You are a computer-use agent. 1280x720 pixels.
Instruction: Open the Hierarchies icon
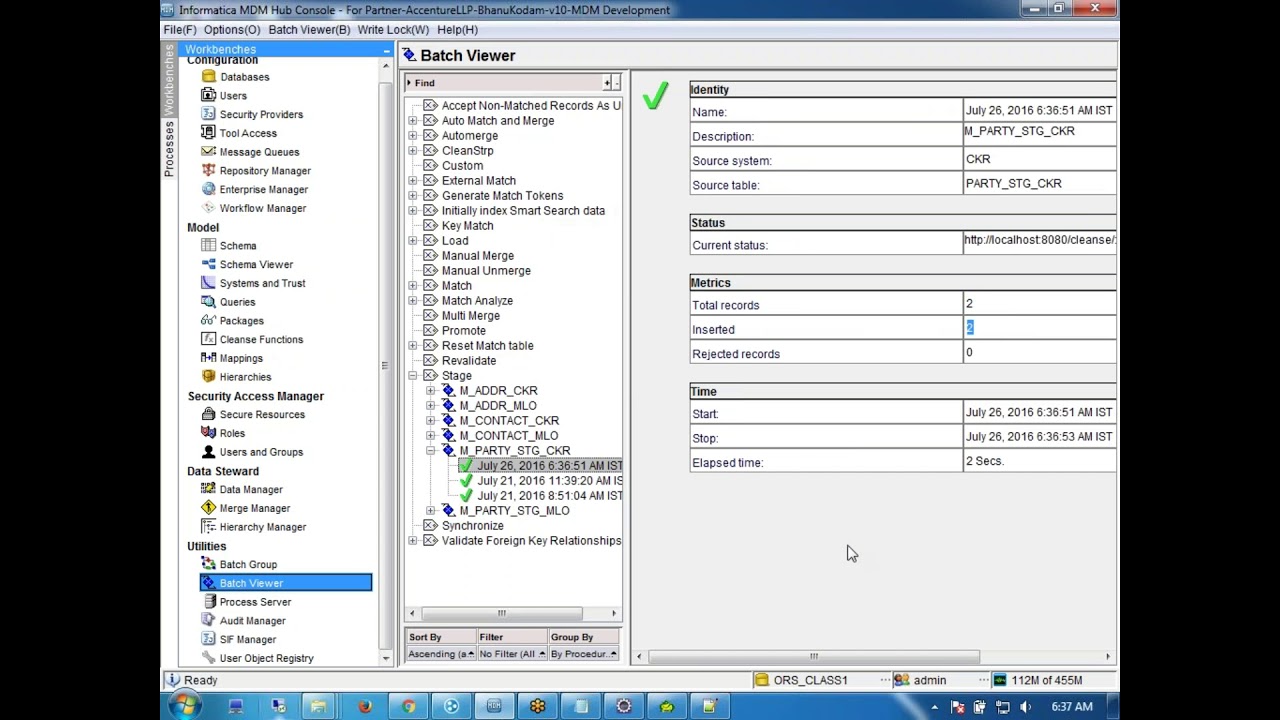coord(208,377)
